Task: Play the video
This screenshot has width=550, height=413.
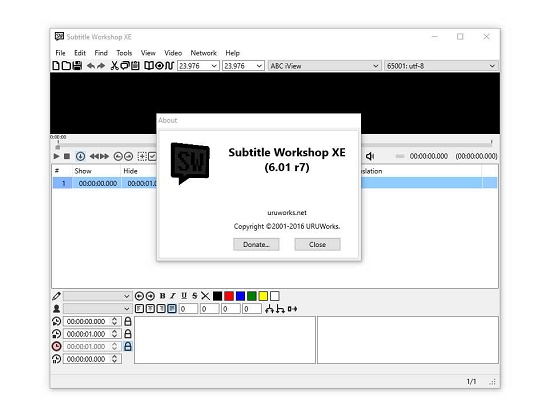Action: [x=56, y=156]
